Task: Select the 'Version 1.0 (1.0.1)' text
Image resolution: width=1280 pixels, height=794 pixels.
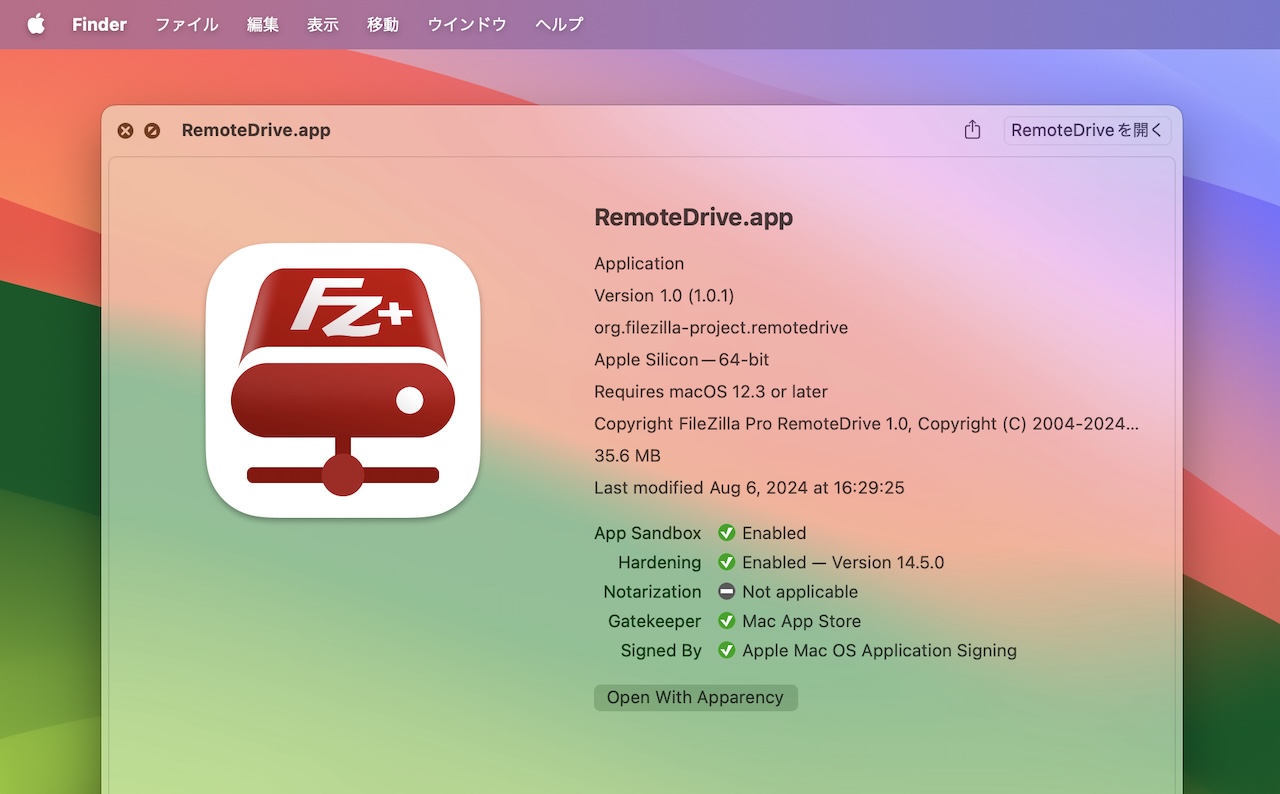Action: pyautogui.click(x=664, y=295)
